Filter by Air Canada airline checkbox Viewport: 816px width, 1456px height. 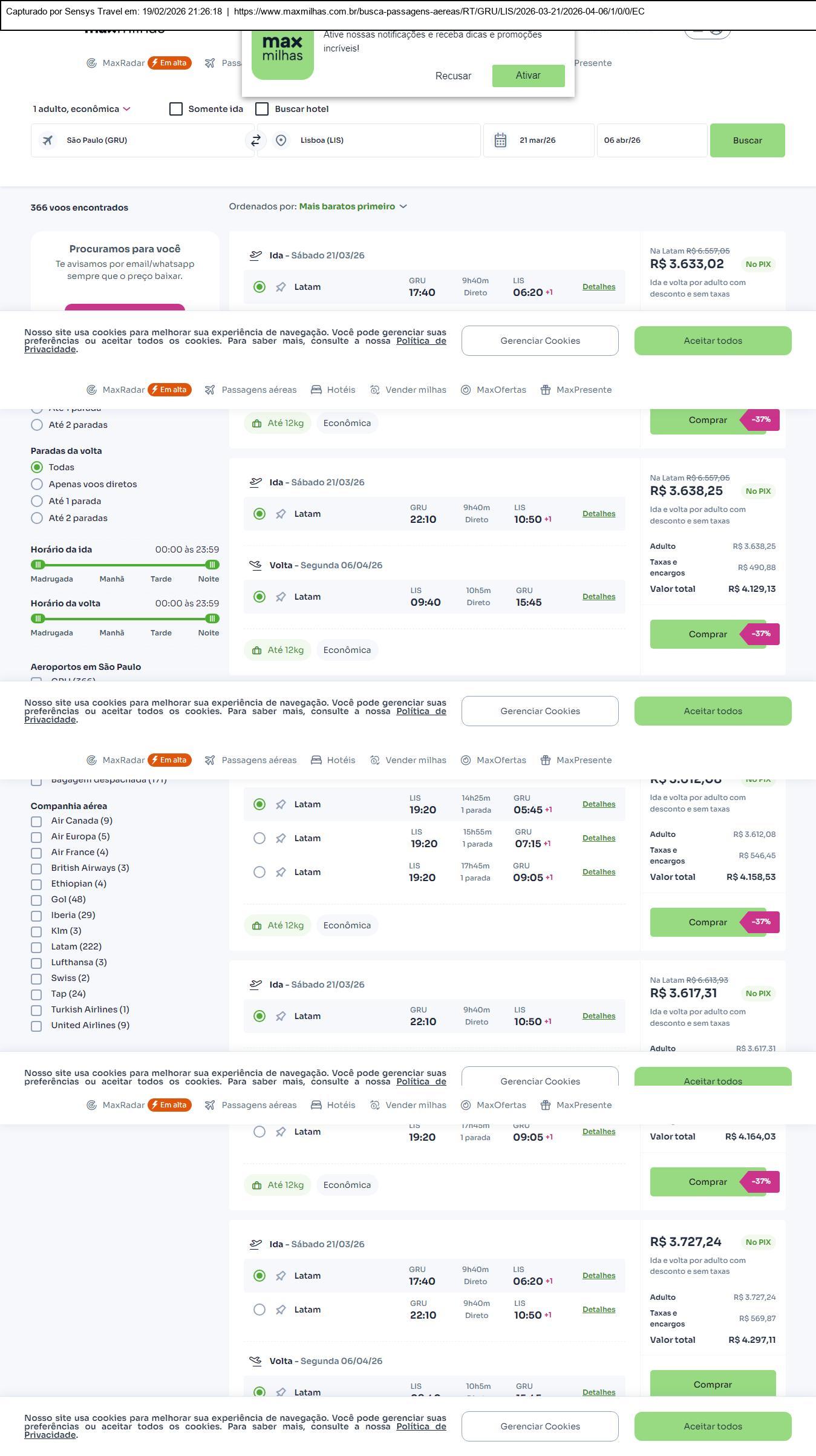coord(36,821)
